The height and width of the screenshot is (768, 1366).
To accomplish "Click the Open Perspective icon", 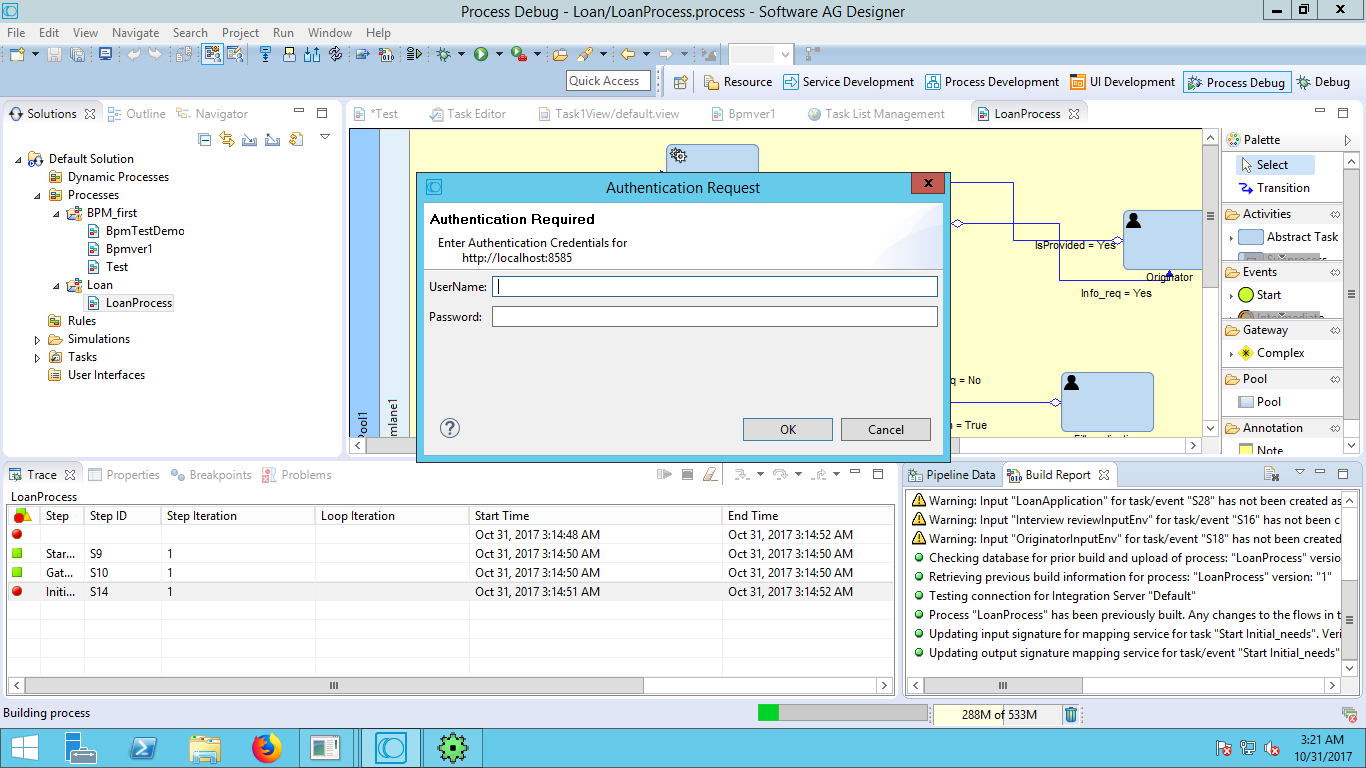I will [681, 82].
